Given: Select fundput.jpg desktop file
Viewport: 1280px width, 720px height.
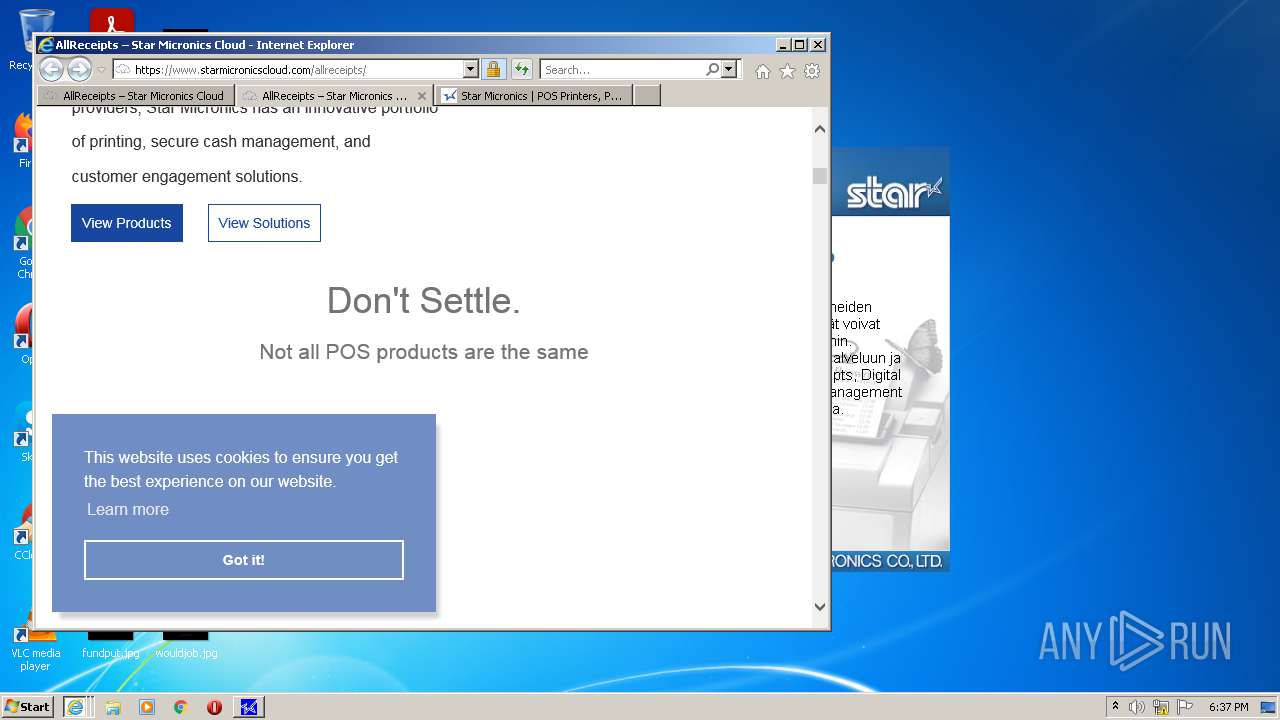Looking at the screenshot, I should [110, 645].
